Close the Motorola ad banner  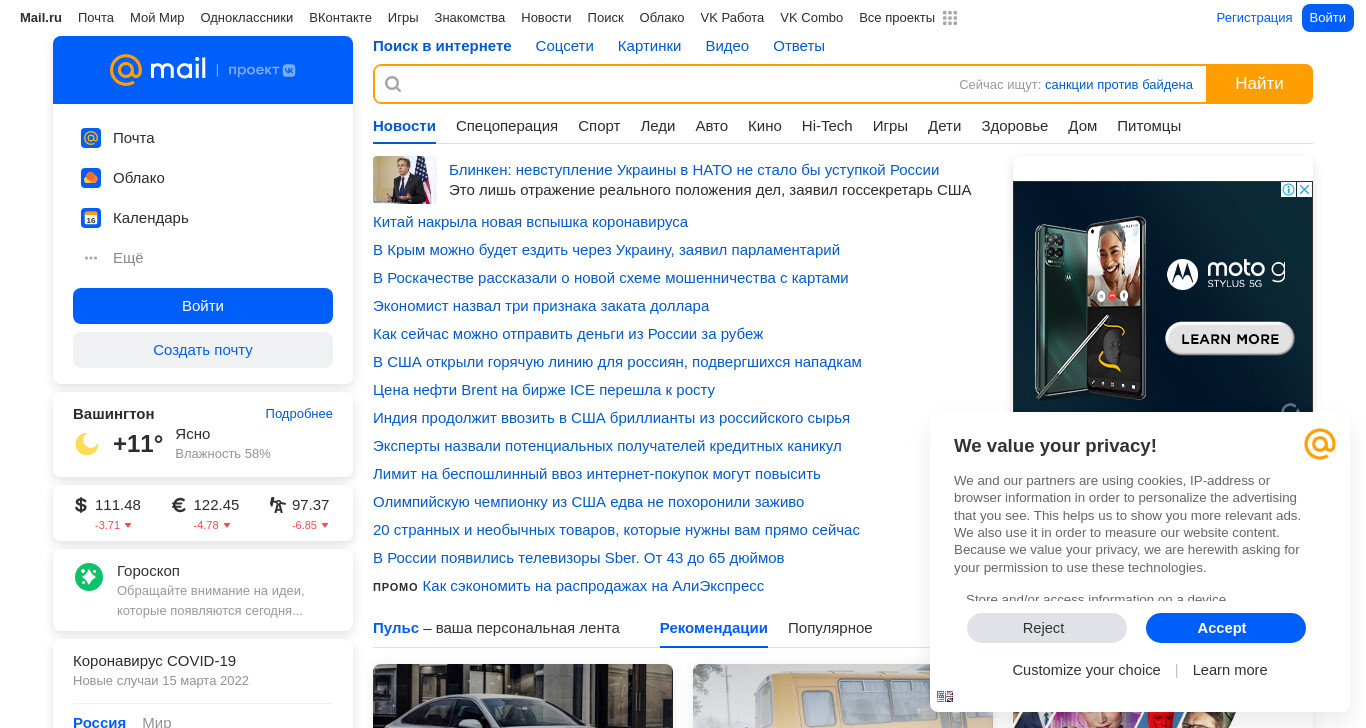[1304, 190]
